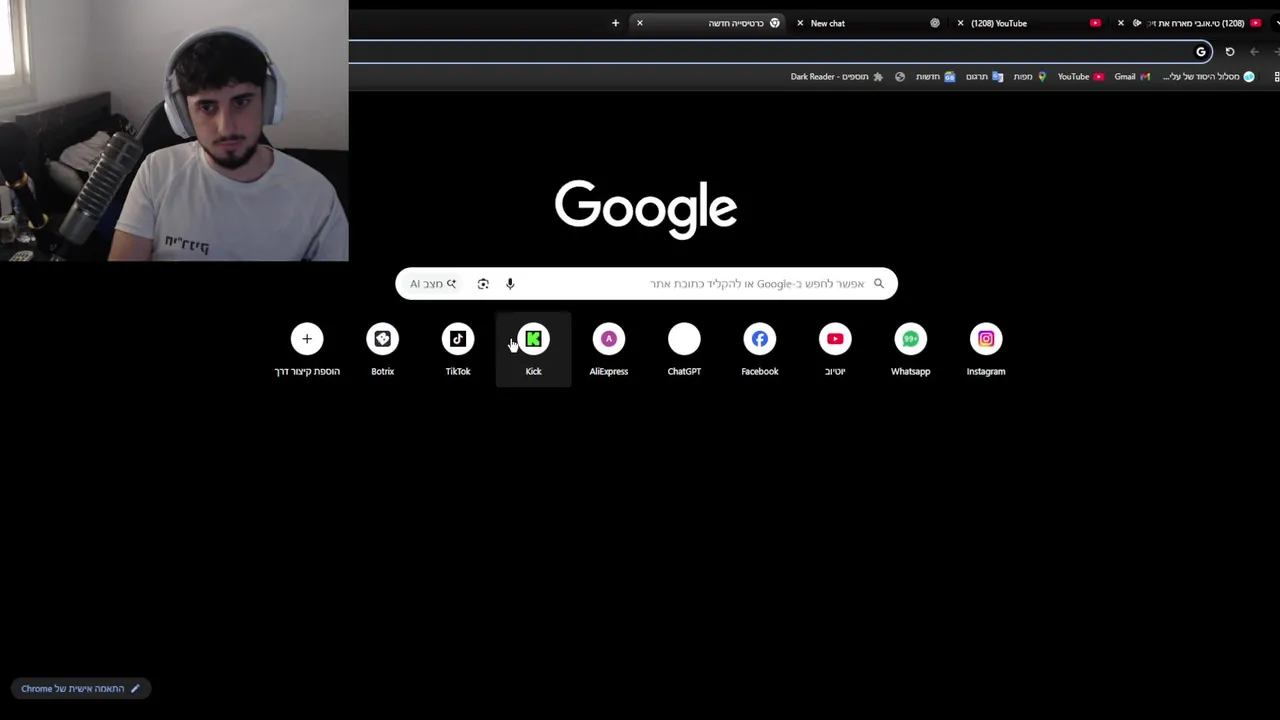Screen dimensions: 1280x720
Task: Open the מסלול היסוד bookmark
Action: point(1208,77)
